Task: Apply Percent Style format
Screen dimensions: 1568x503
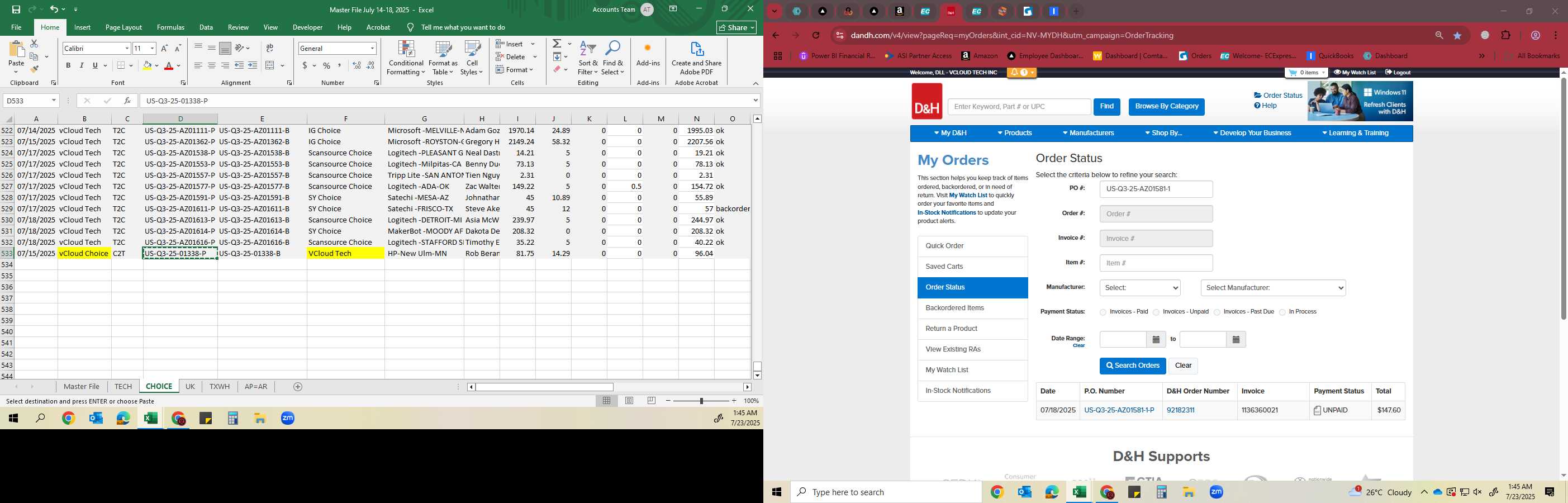Action: point(327,66)
